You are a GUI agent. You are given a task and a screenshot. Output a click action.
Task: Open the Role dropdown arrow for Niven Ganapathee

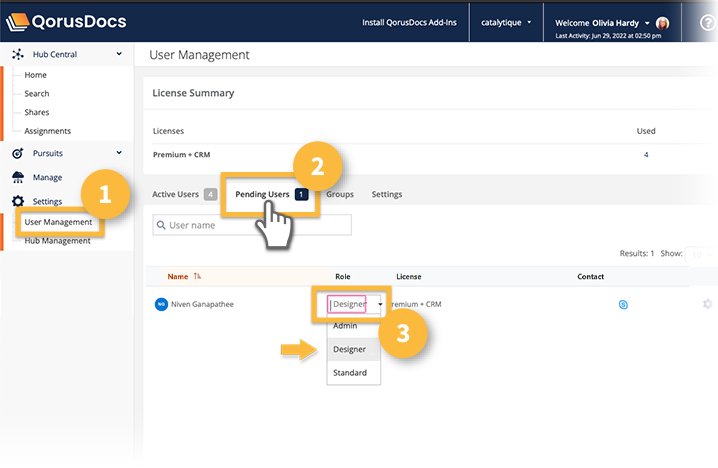click(380, 305)
